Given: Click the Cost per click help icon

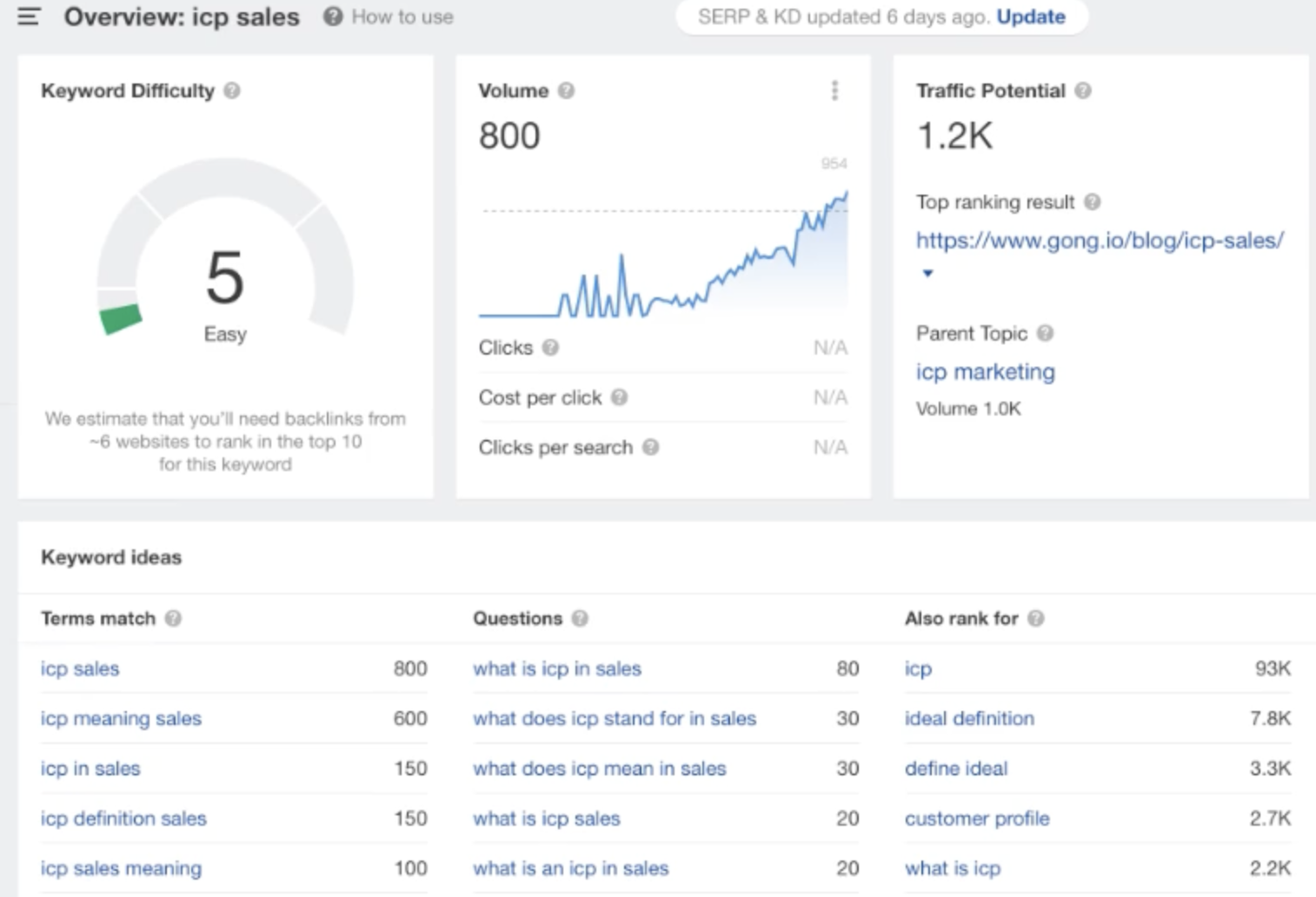Looking at the screenshot, I should click(x=619, y=397).
